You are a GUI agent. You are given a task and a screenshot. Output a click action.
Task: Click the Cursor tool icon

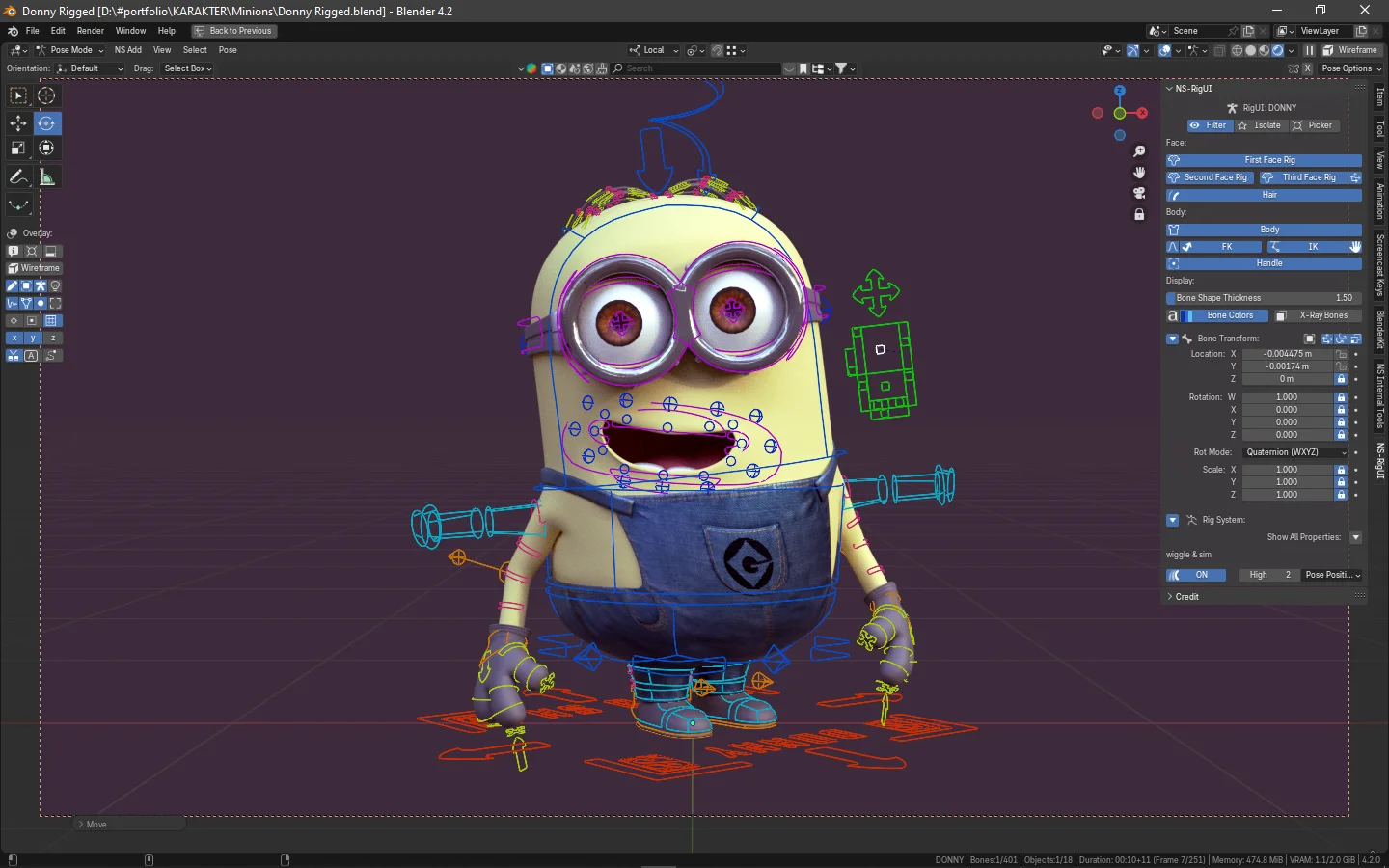pos(46,95)
